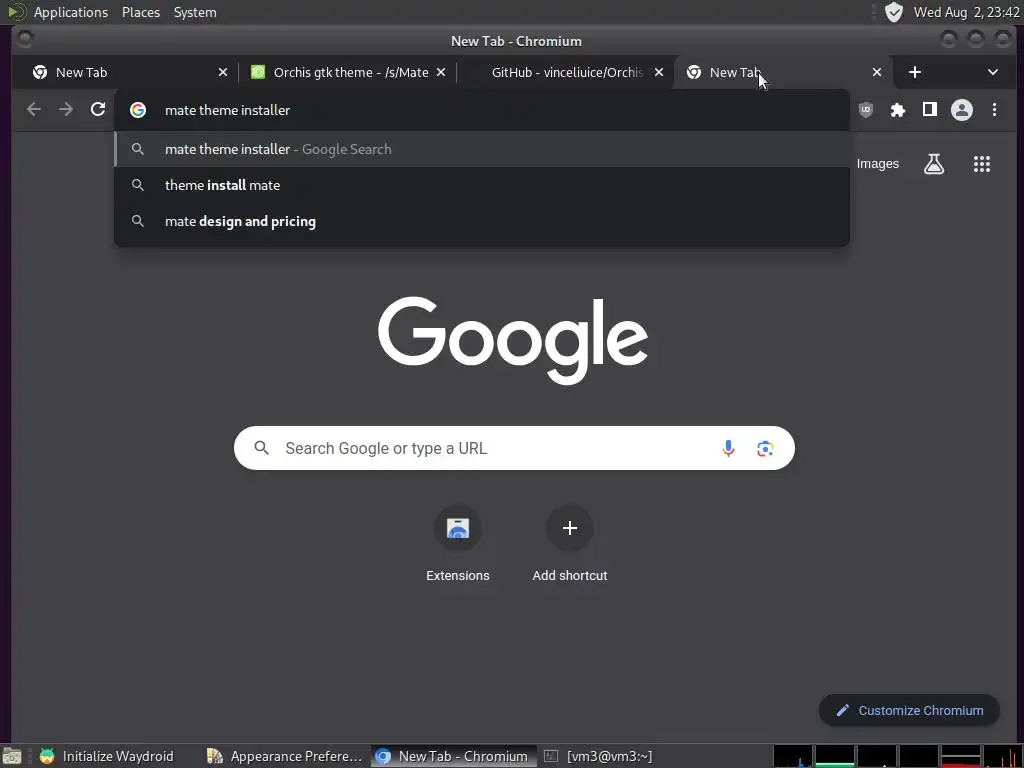Open the Google apps grid

point(982,164)
